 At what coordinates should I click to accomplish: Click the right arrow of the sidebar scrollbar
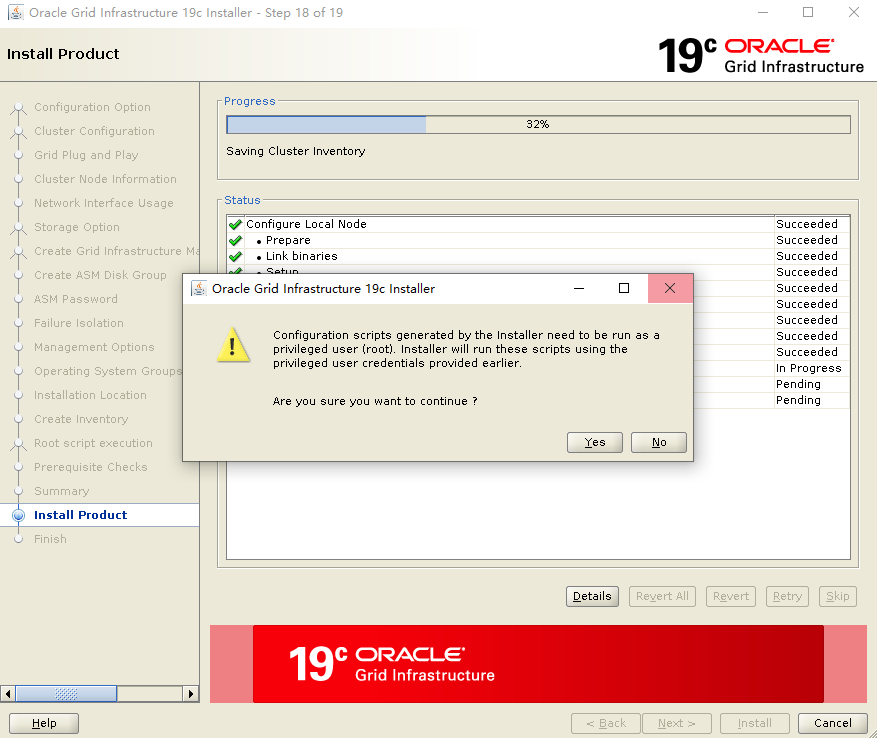191,693
